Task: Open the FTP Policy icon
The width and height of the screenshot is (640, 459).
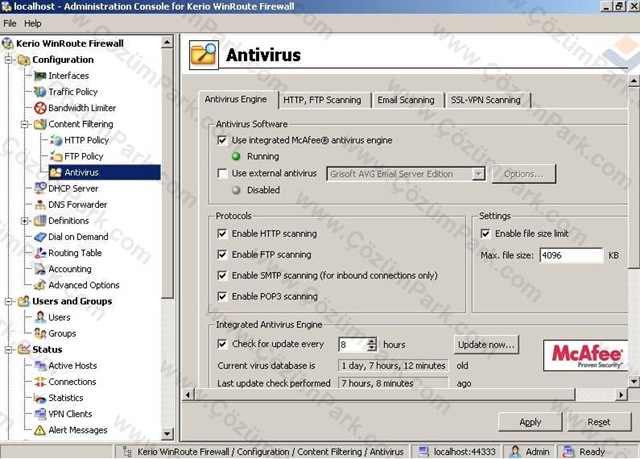Action: pos(56,156)
